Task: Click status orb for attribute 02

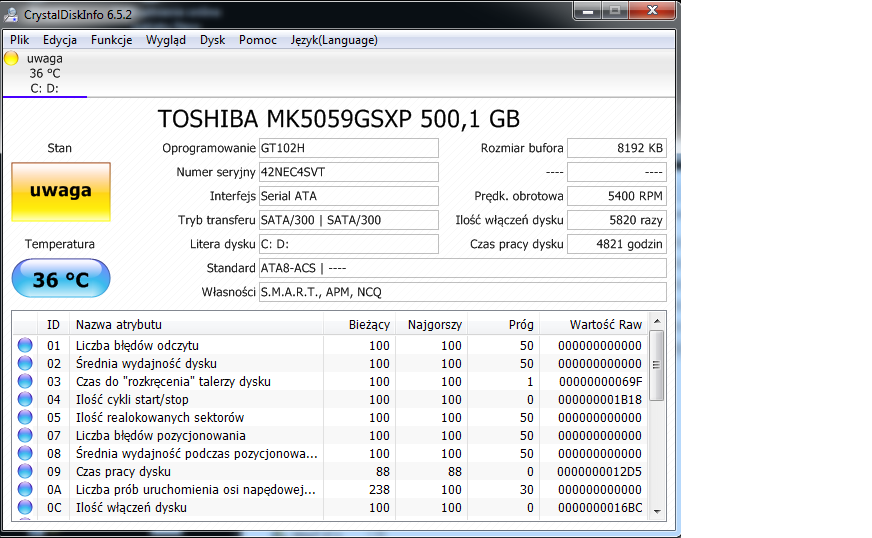Action: [x=25, y=363]
